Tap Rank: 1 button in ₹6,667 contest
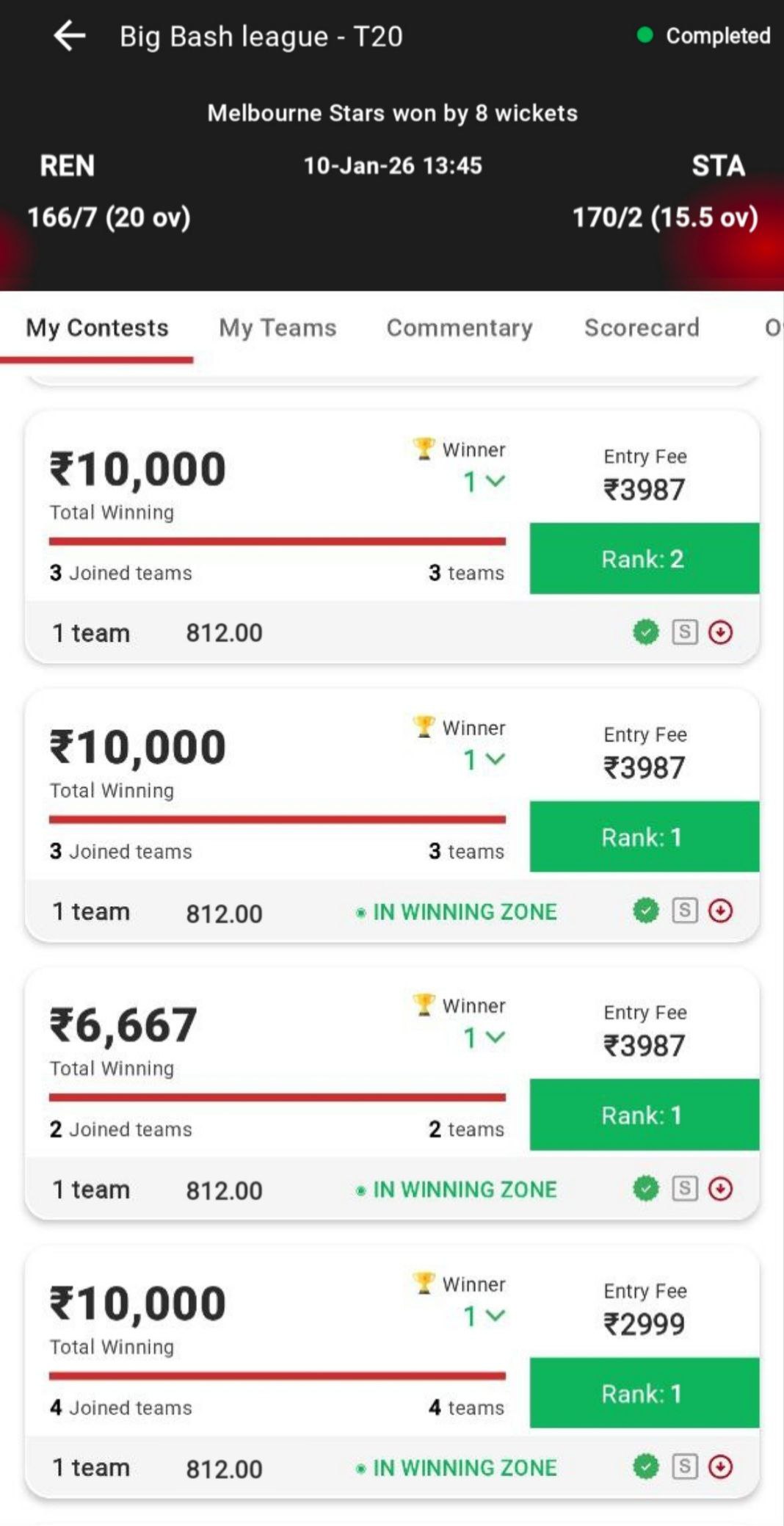784x1526 pixels. coord(644,1115)
